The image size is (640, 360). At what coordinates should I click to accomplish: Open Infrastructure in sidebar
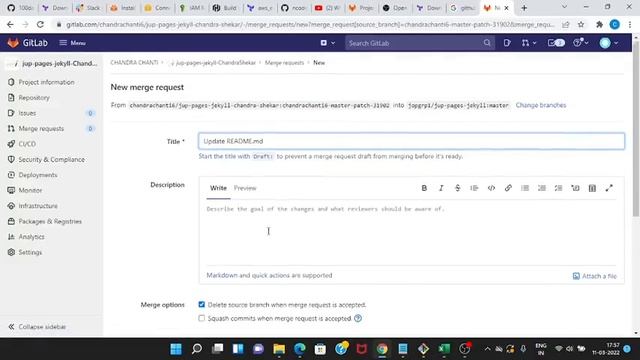pos(38,206)
